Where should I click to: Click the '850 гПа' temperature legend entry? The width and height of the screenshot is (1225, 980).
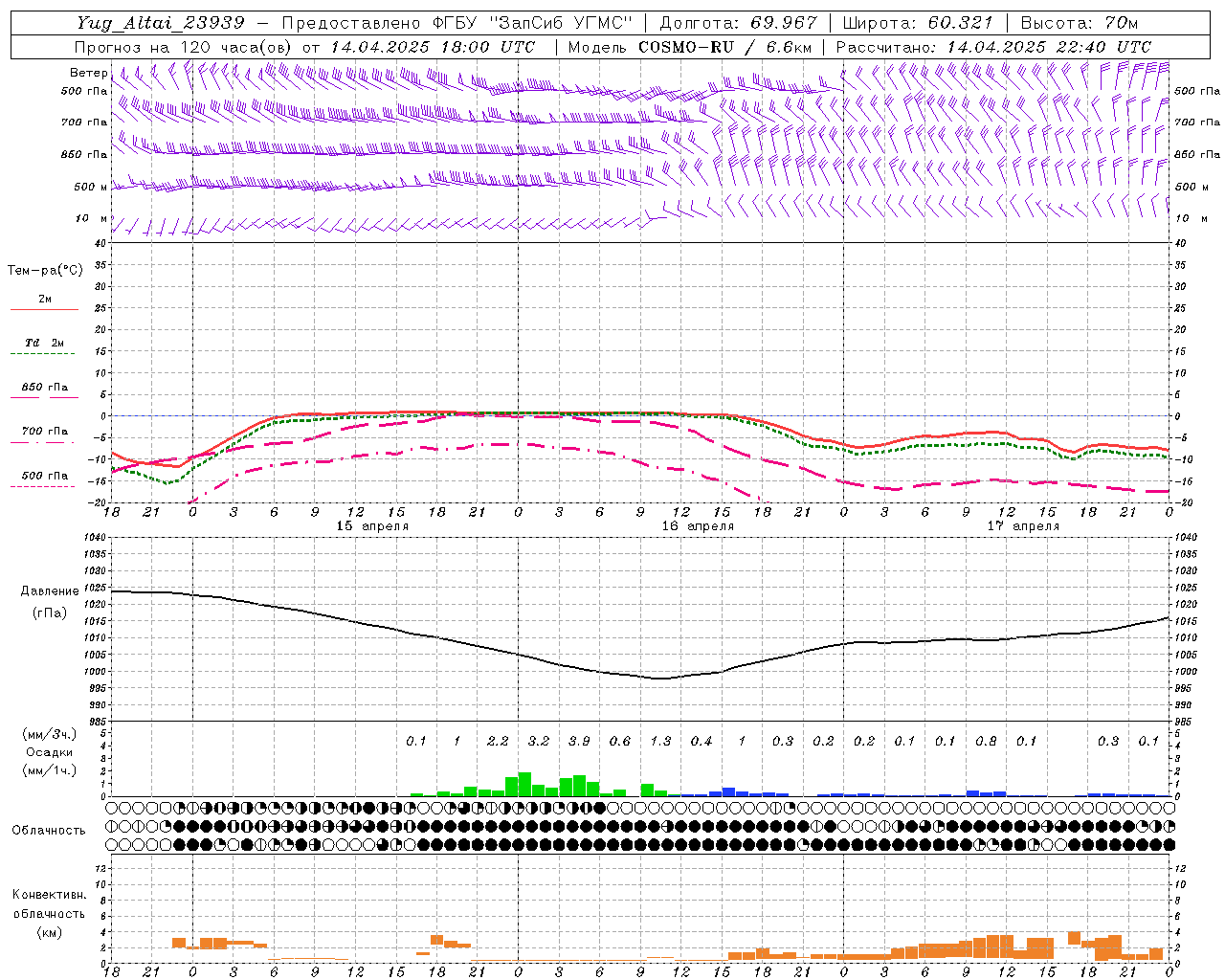point(44,387)
